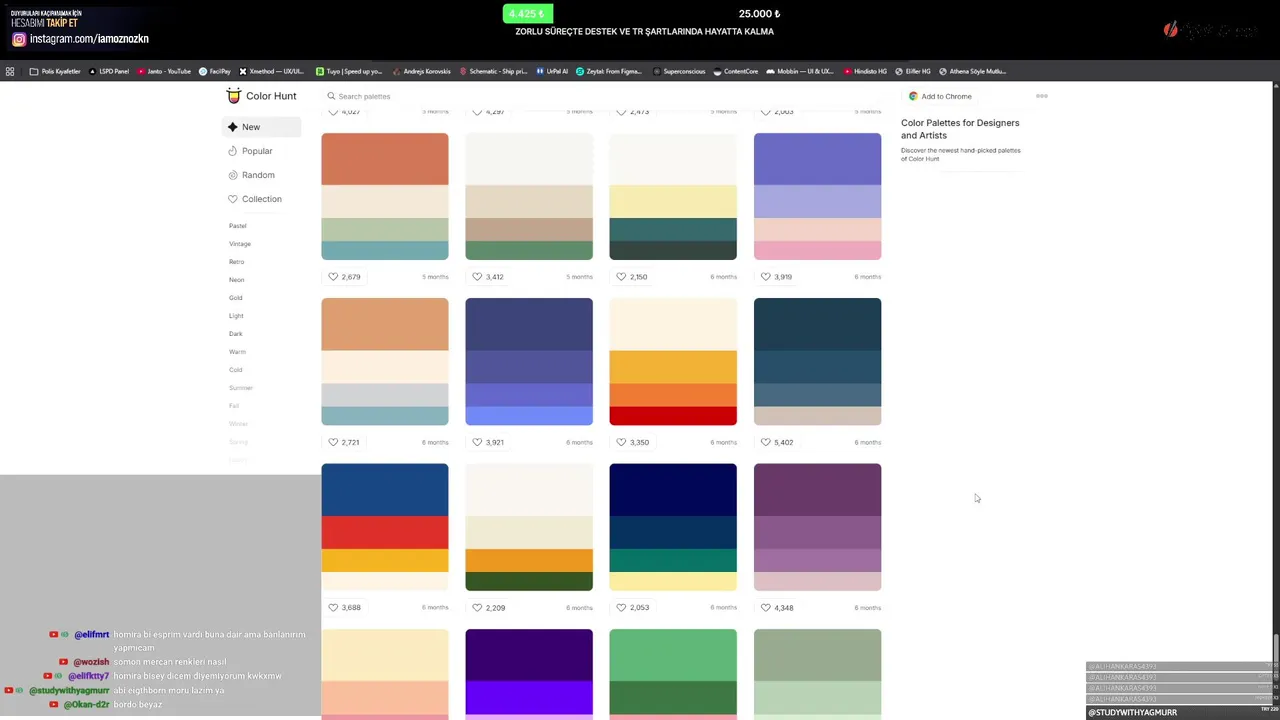Filter palettes by Dark tag
Screen dimensions: 1280x720
coord(236,334)
